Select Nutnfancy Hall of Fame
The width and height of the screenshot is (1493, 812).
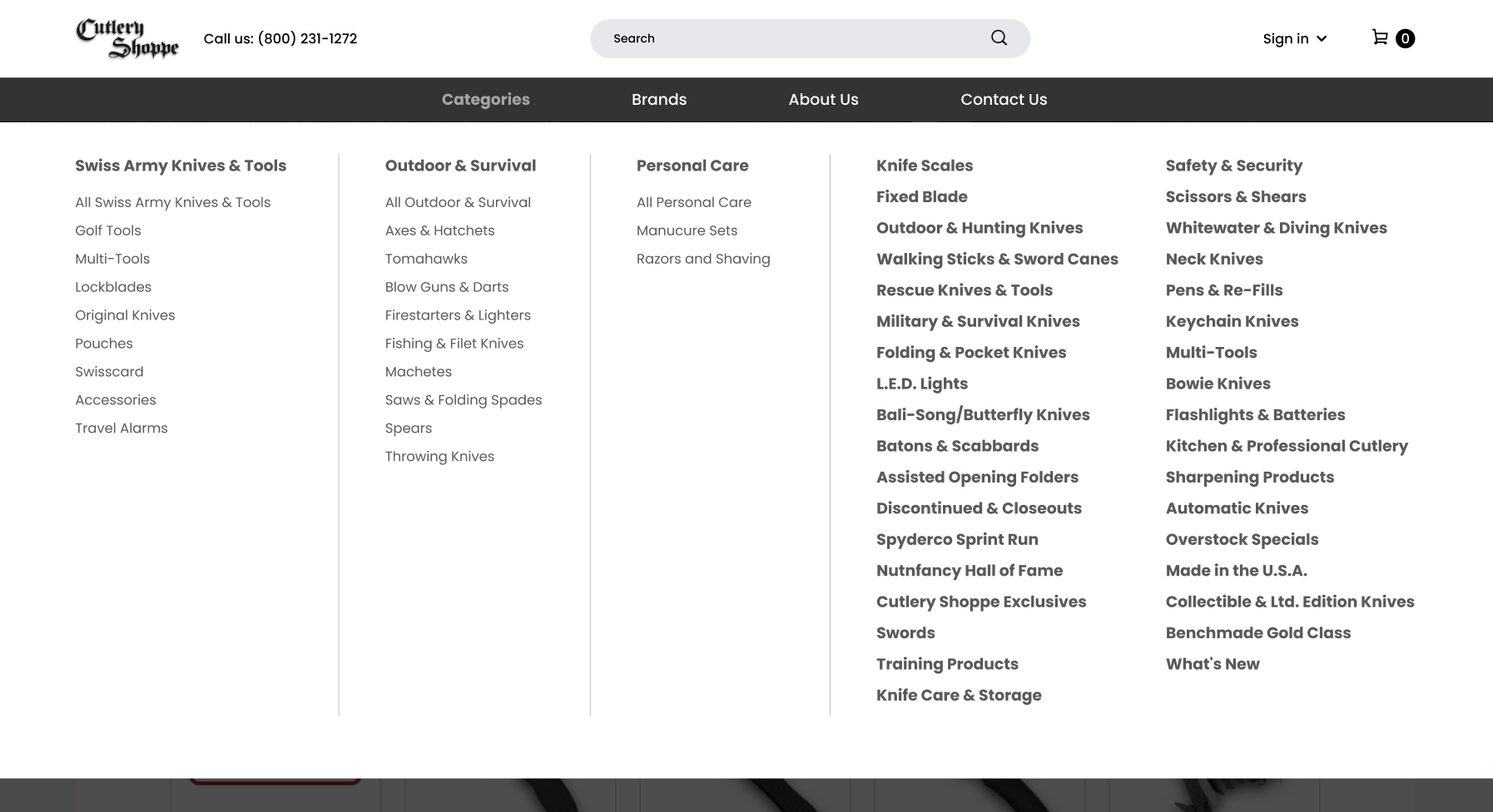(x=970, y=571)
